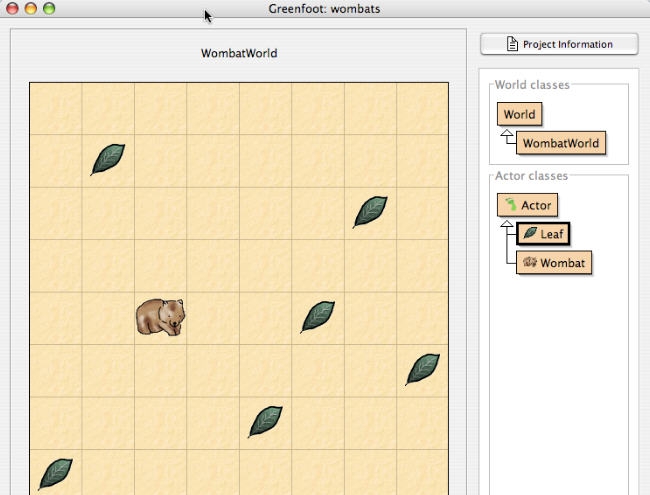Screen dimensions: 650x495
Task: Click the leaf in the upper-right of the world
Action: point(370,211)
